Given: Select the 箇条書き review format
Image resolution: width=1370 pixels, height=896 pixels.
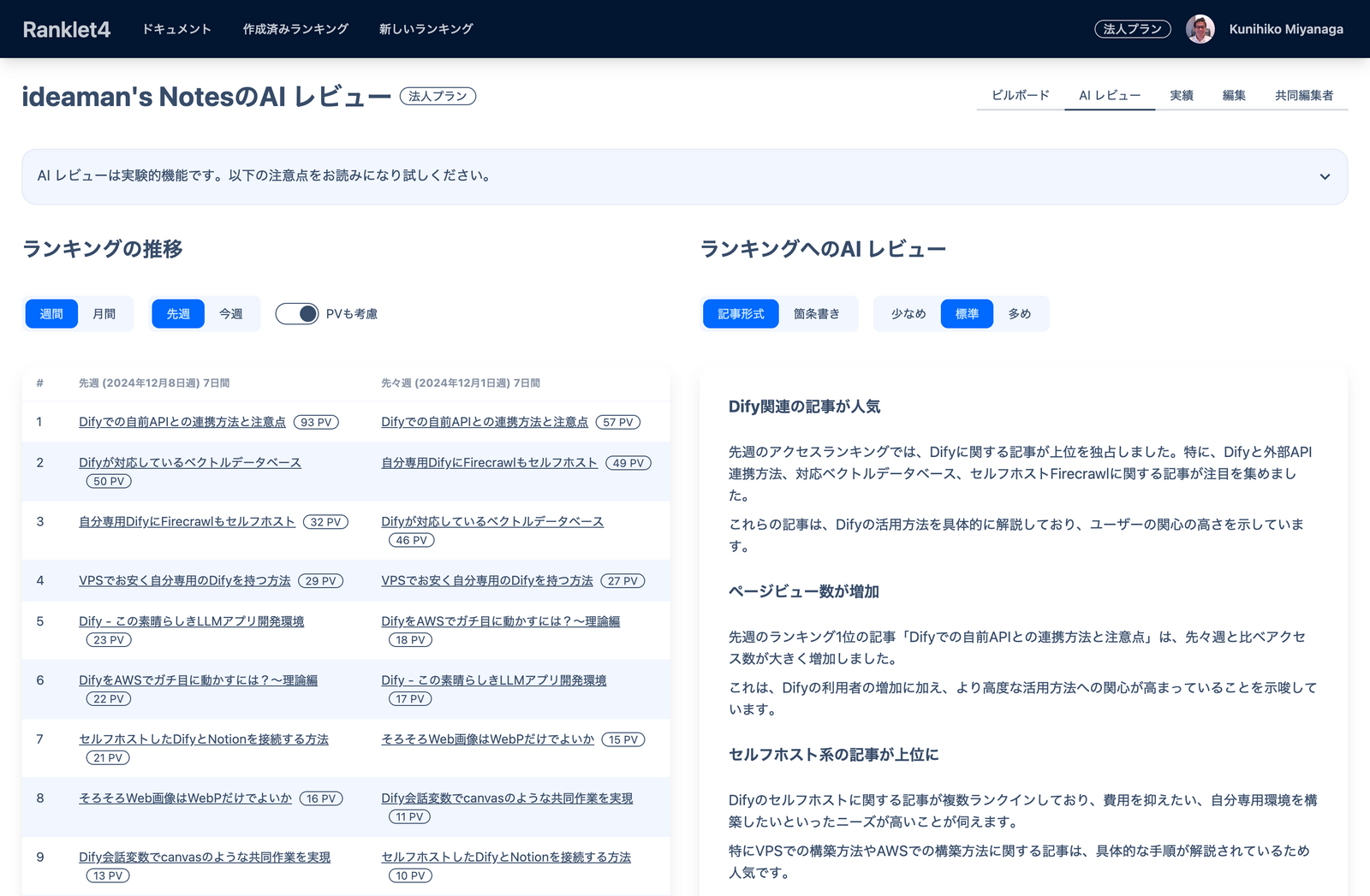Looking at the screenshot, I should click(x=817, y=314).
